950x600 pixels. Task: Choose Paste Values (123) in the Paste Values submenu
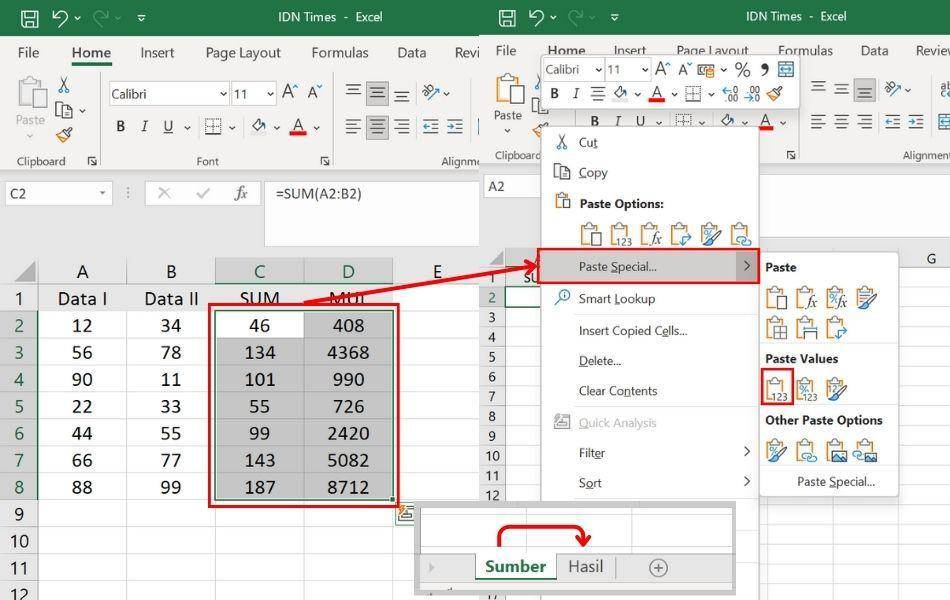[777, 387]
